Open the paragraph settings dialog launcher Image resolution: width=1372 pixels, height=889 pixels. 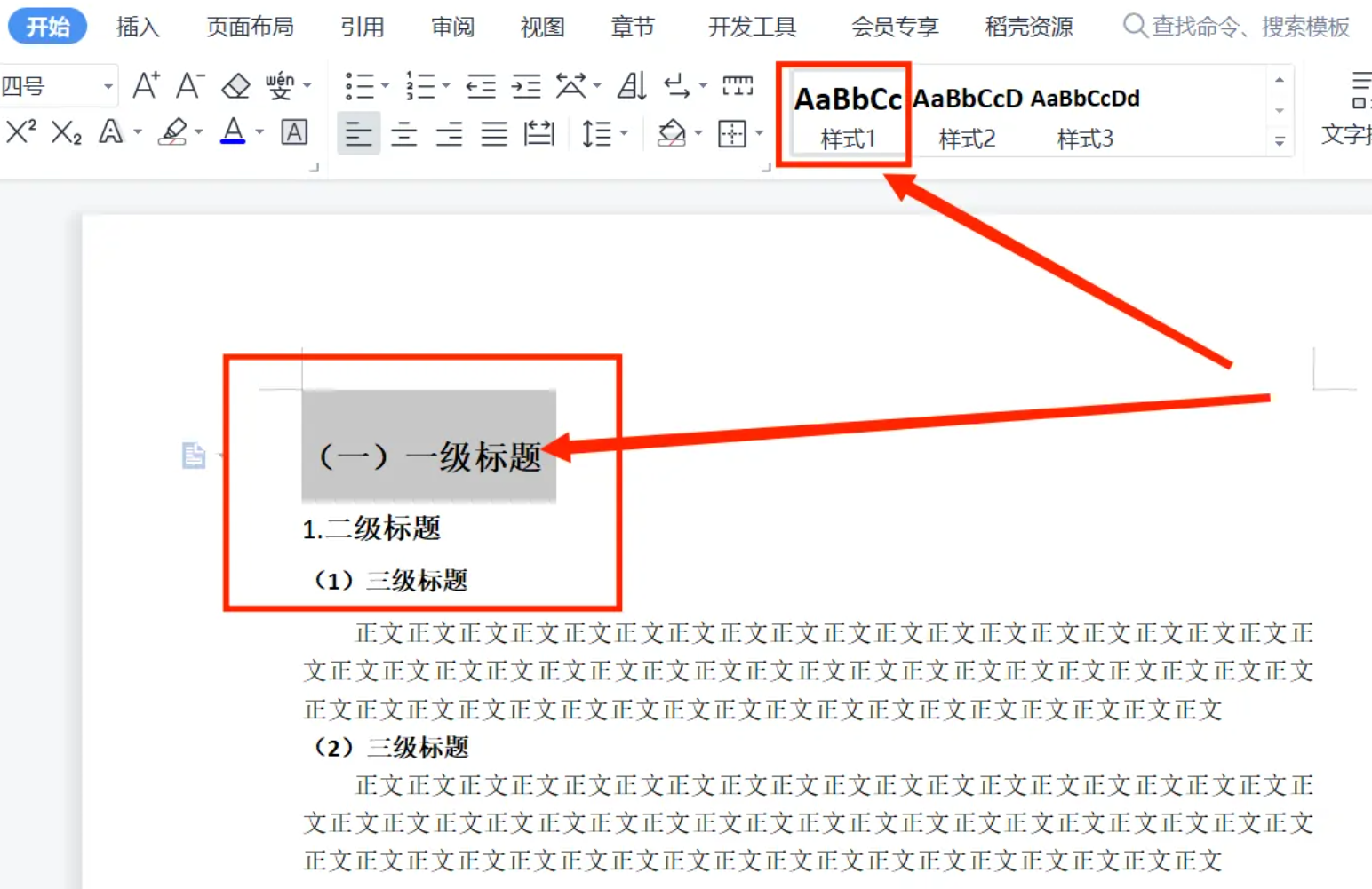(766, 166)
